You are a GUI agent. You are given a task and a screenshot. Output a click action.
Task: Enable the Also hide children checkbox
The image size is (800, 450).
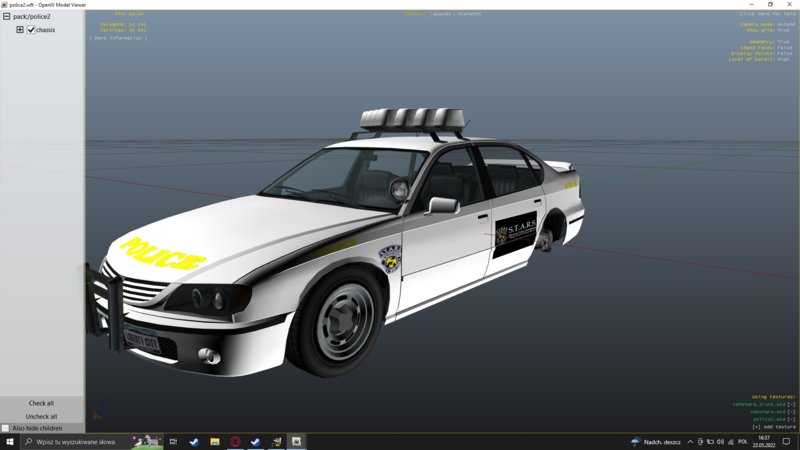(x=6, y=428)
